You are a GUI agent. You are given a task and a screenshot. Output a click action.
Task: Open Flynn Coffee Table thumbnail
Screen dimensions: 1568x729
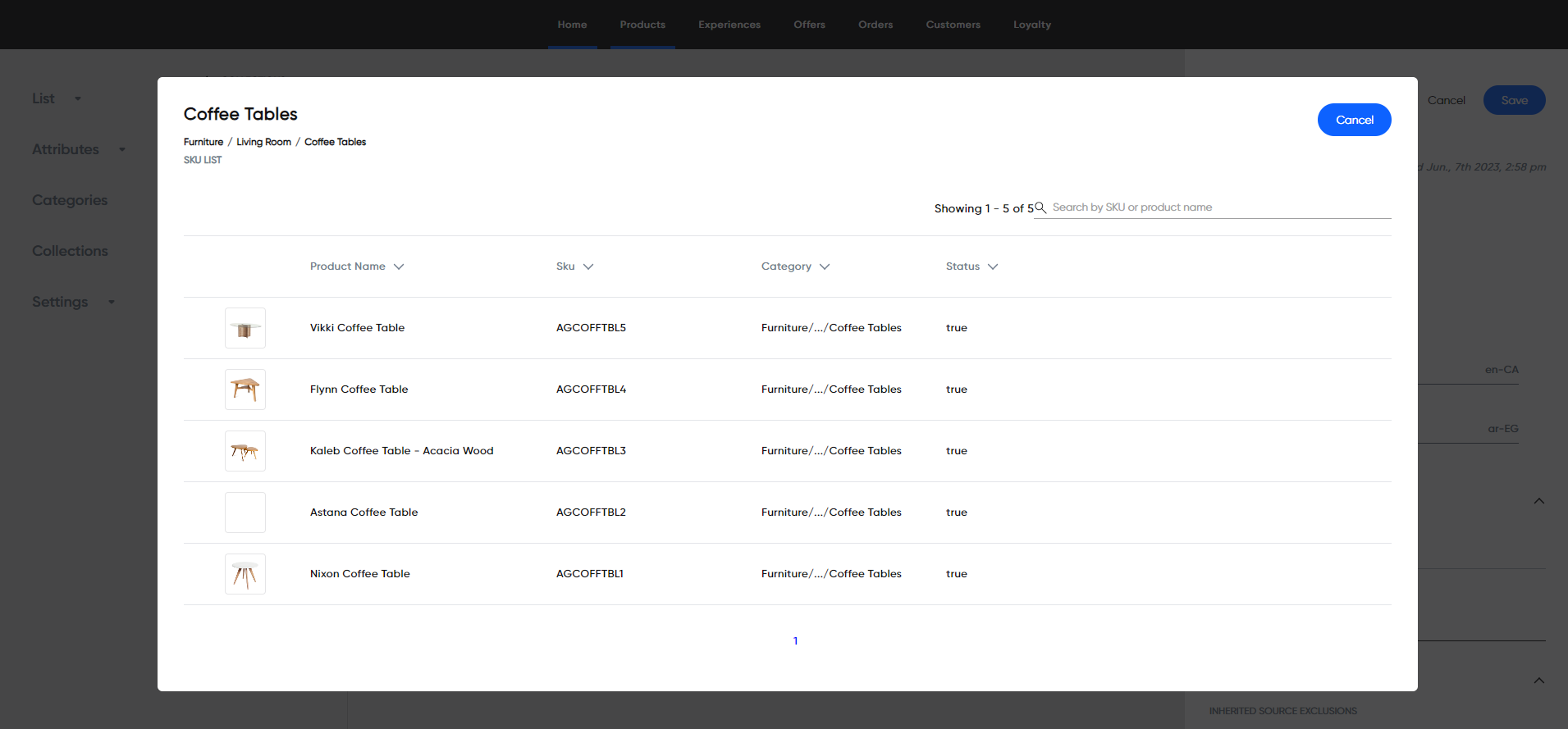245,390
